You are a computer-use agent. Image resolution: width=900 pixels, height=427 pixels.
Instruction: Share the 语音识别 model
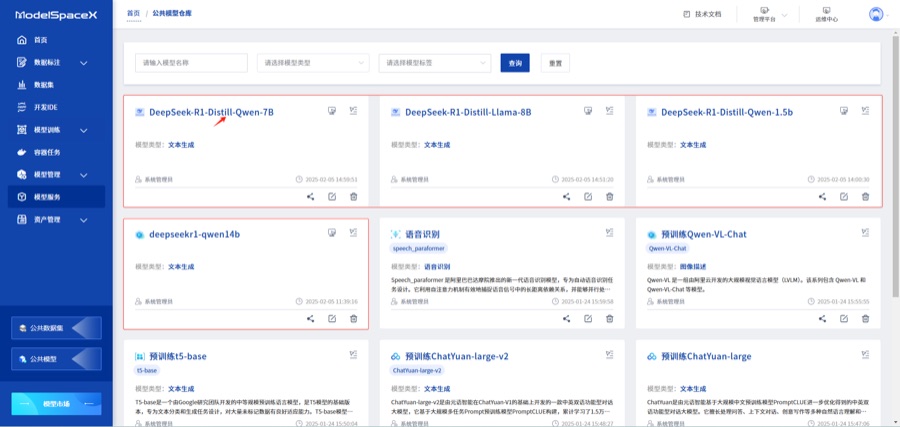tap(567, 319)
